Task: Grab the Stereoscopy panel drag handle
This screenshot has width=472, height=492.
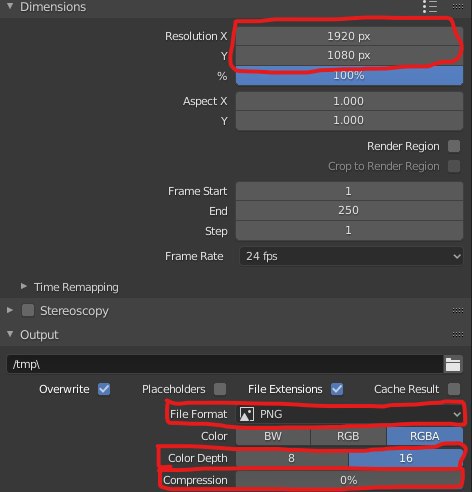Action: (x=458, y=311)
